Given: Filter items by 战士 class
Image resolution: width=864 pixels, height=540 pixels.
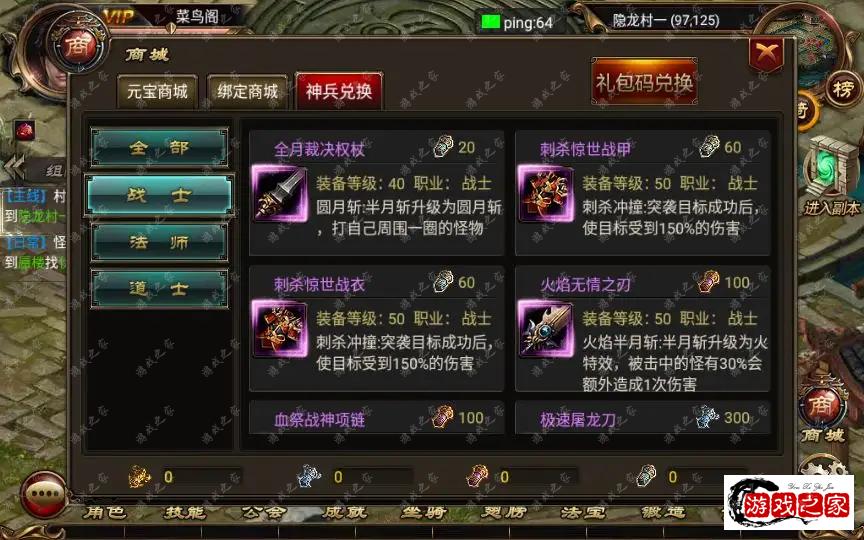Looking at the screenshot, I should tap(159, 196).
